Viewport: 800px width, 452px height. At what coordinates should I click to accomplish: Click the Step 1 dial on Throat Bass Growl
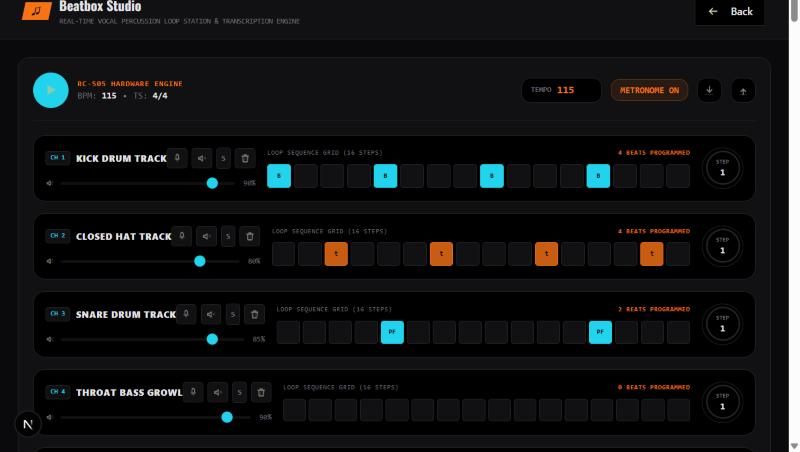(x=722, y=402)
